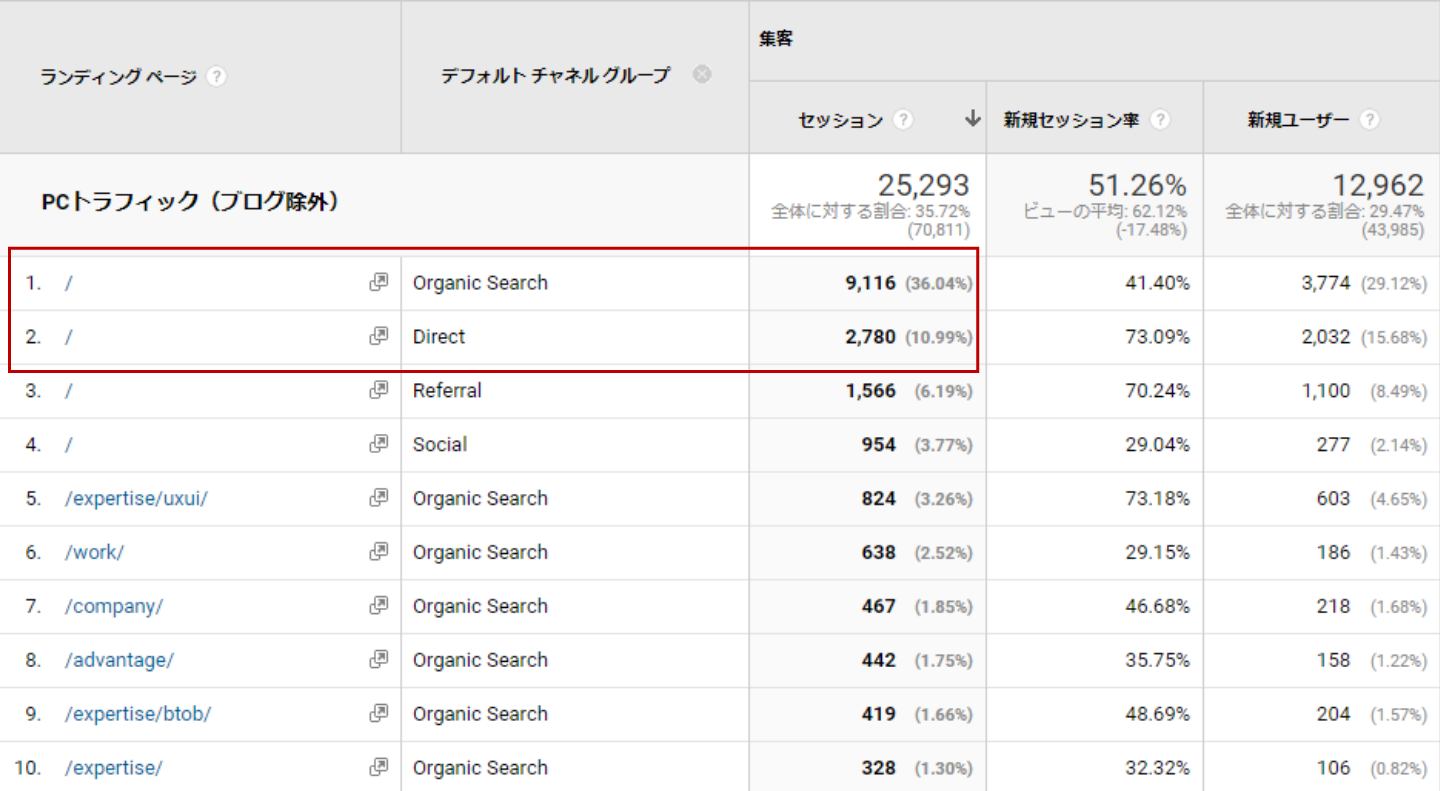Click sessions value 824

(x=878, y=499)
